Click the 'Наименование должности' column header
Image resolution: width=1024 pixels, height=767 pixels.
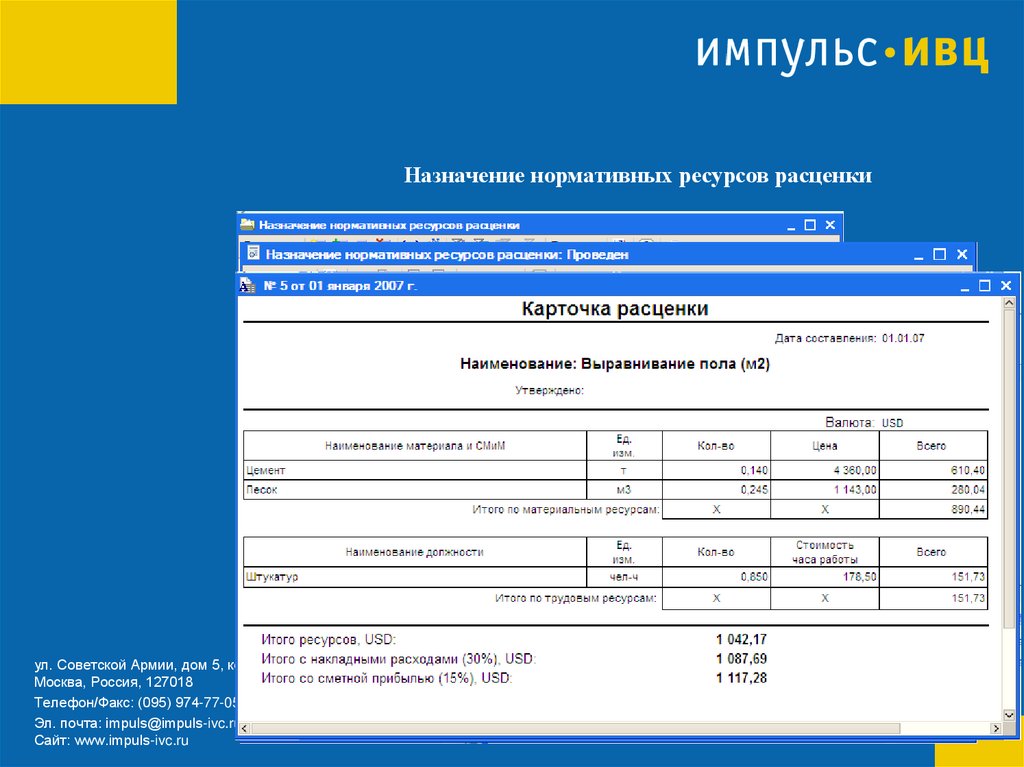pyautogui.click(x=415, y=553)
